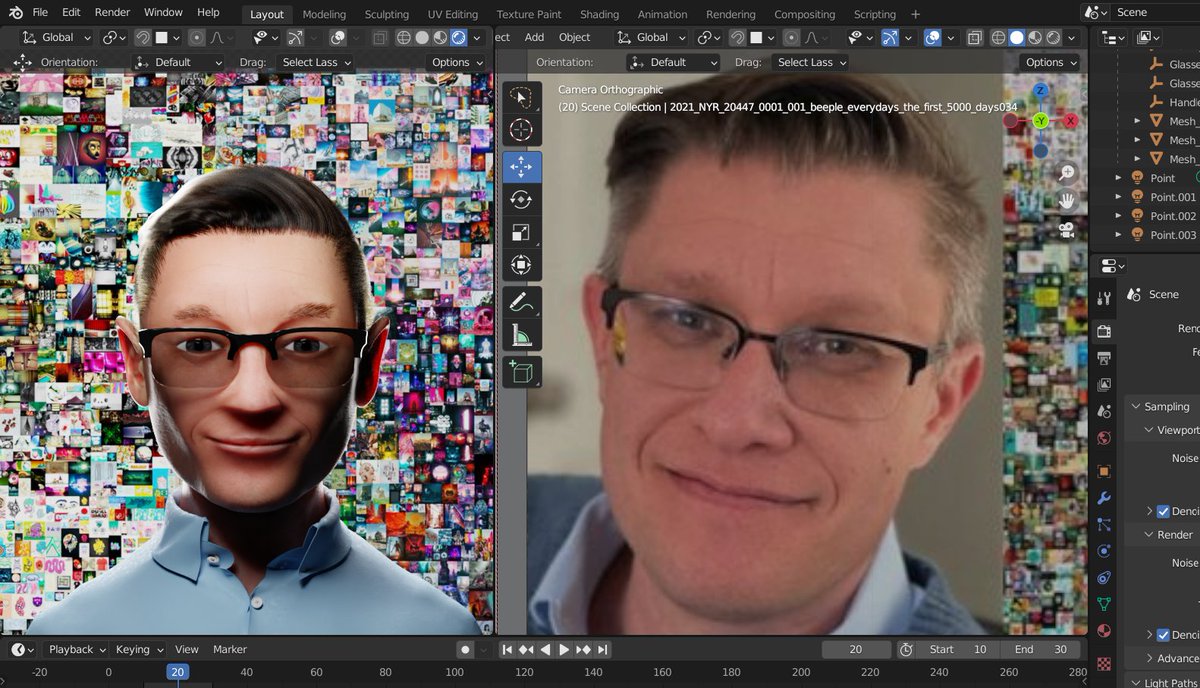Screen dimensions: 1200x688
Task: Open the Object Data green triangle tab
Action: click(1104, 604)
